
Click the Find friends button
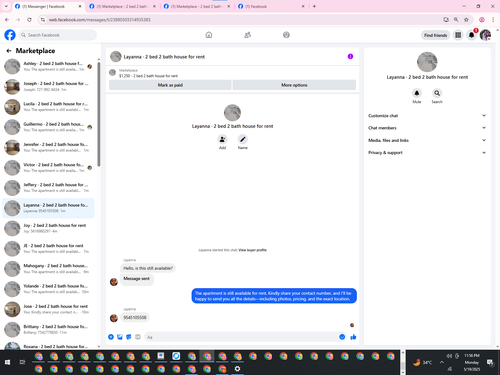(435, 35)
